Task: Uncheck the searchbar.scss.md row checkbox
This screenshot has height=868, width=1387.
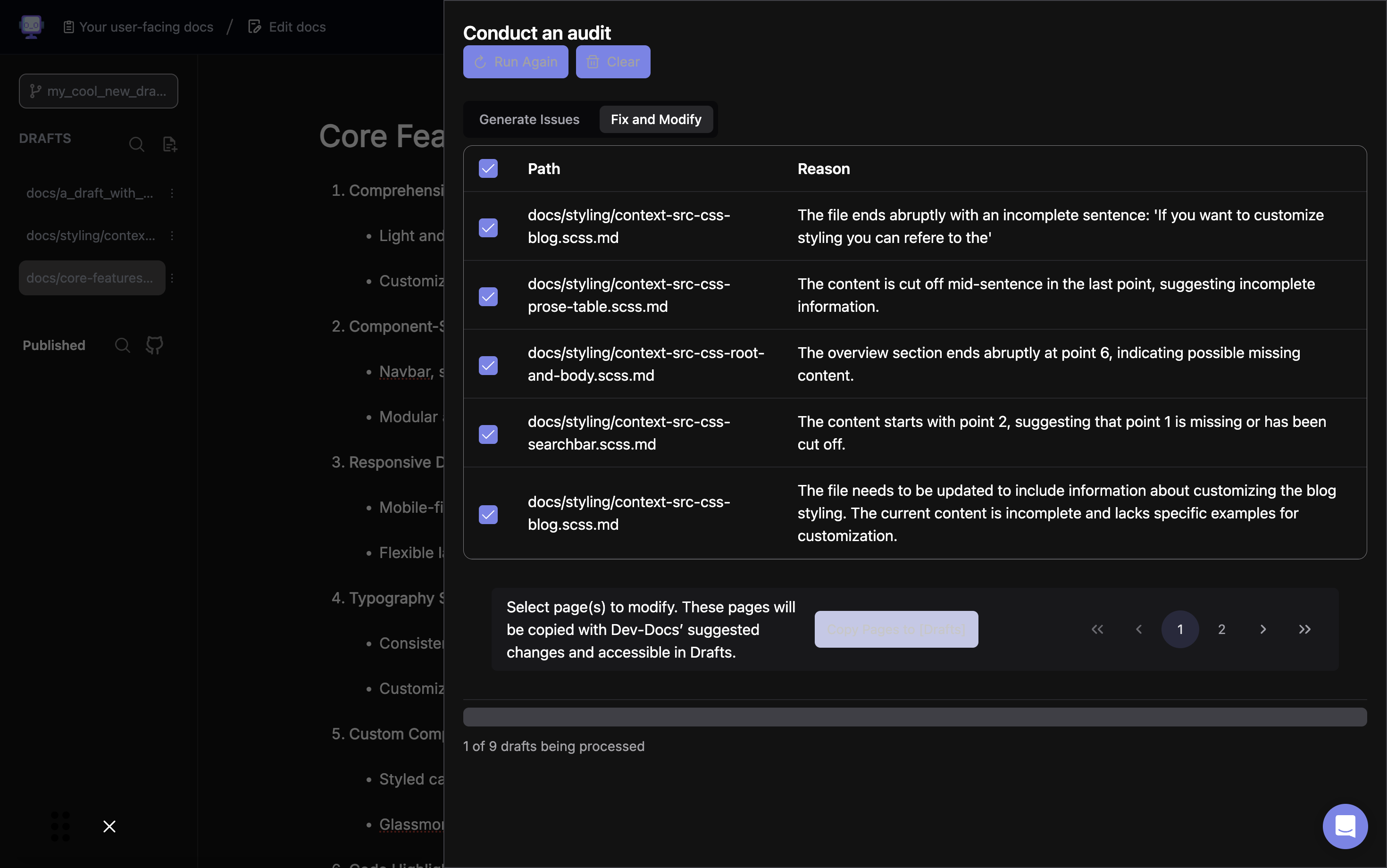Action: click(x=488, y=434)
